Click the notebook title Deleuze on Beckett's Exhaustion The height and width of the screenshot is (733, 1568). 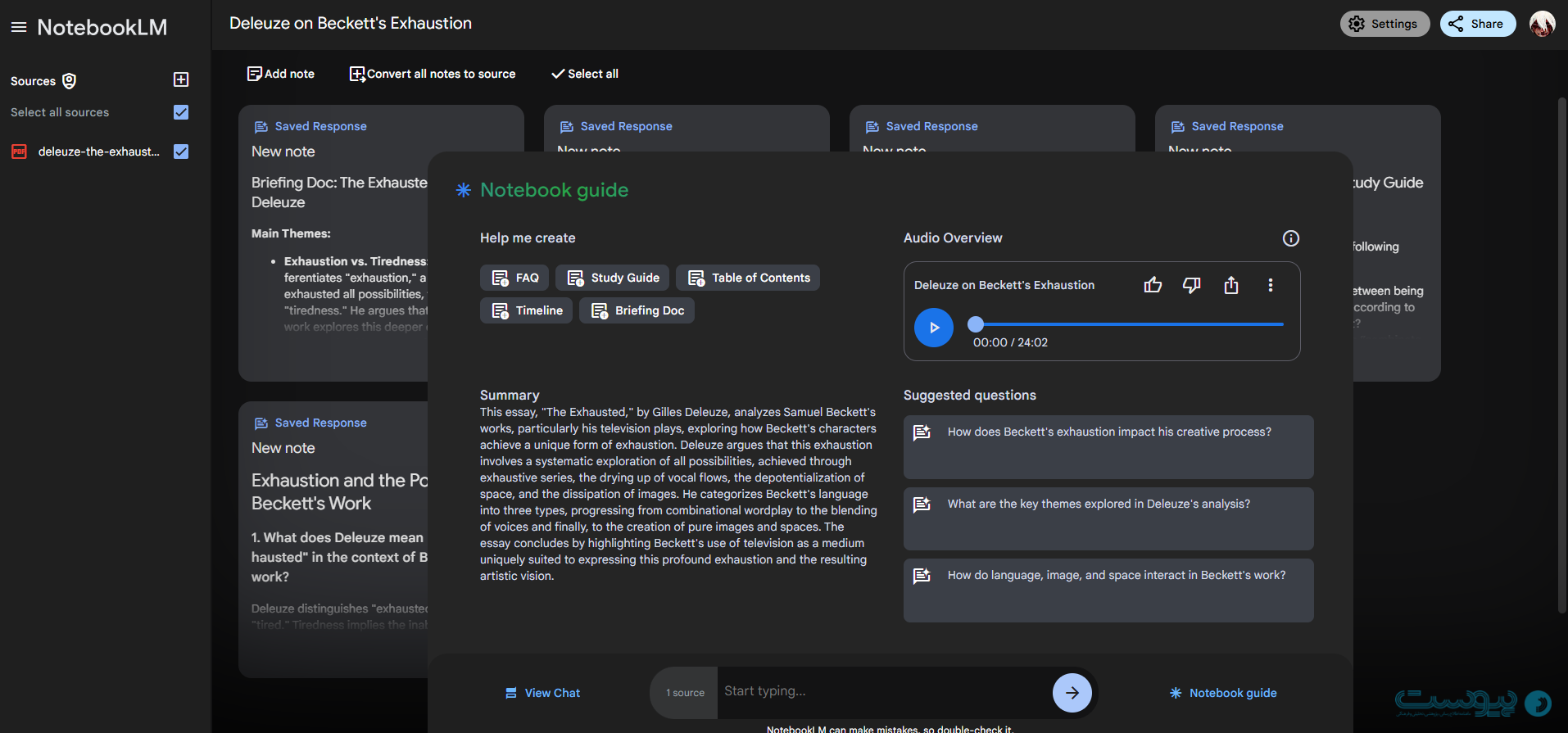351,24
